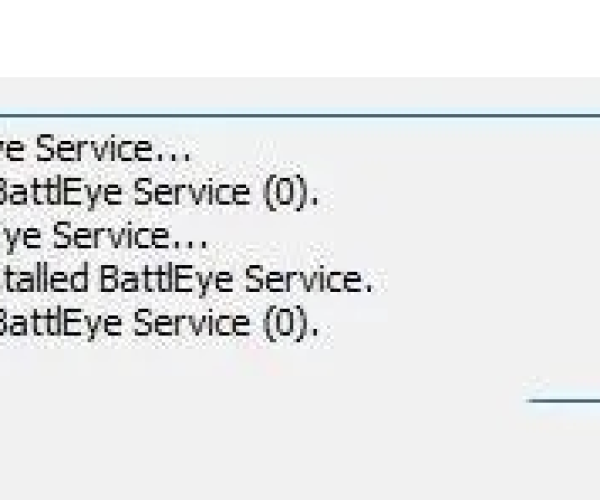This screenshot has height=500, width=600.
Task: Click the "(0)." code in the last line
Action: [292, 323]
